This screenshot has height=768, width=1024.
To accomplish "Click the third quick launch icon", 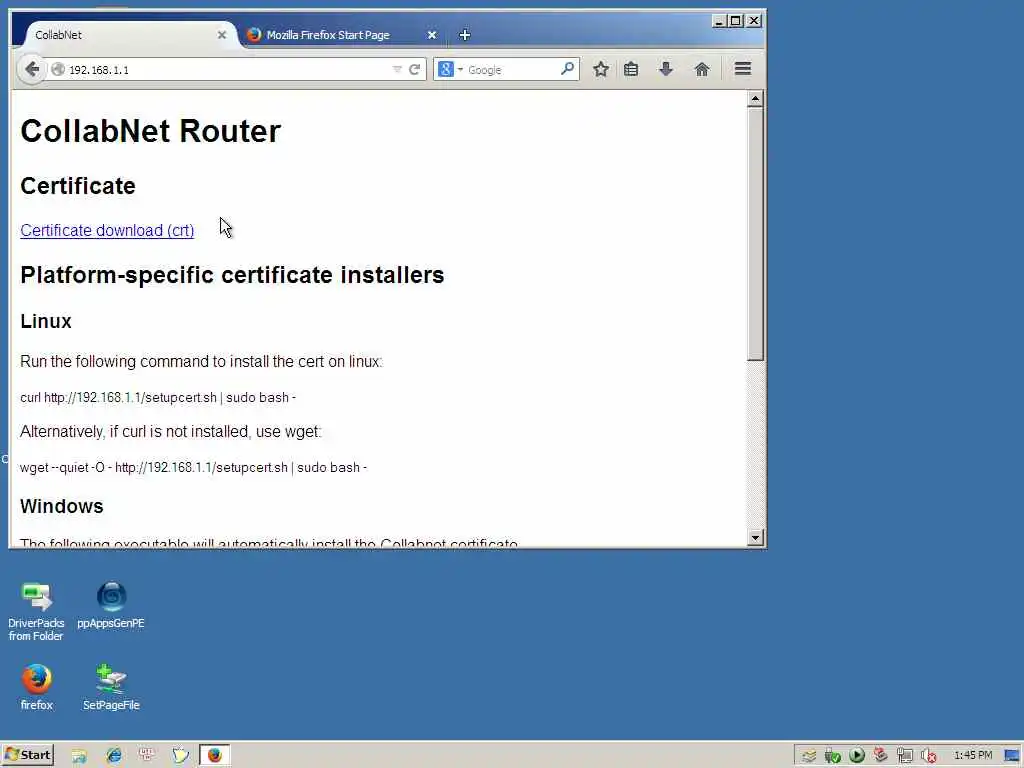I will click(x=147, y=756).
